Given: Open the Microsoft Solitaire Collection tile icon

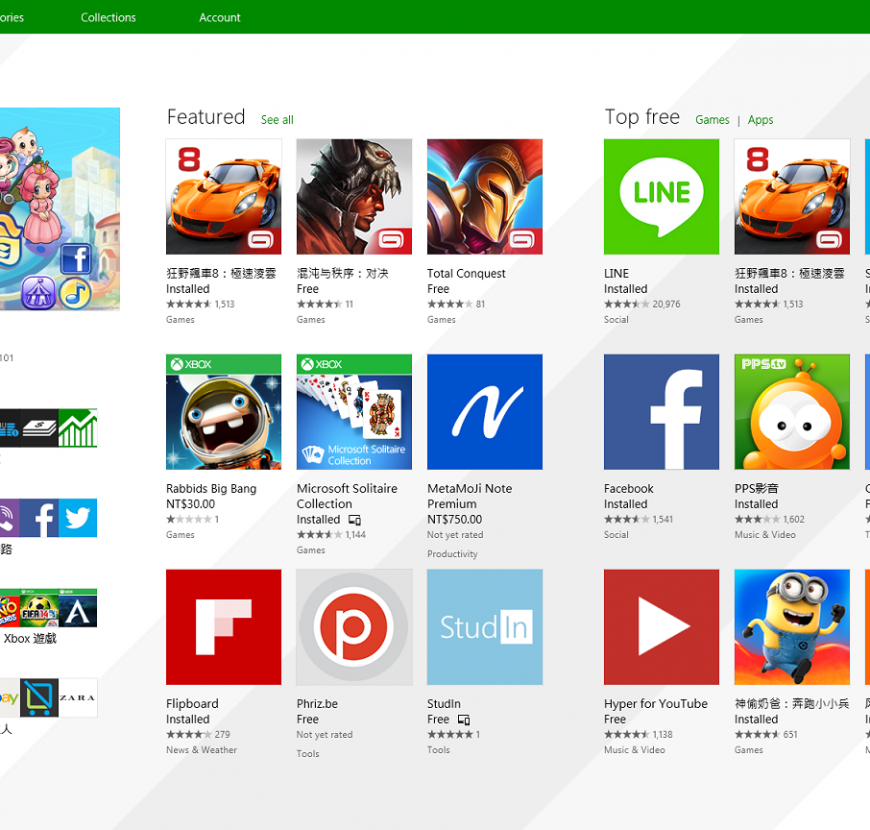Looking at the screenshot, I should [355, 412].
